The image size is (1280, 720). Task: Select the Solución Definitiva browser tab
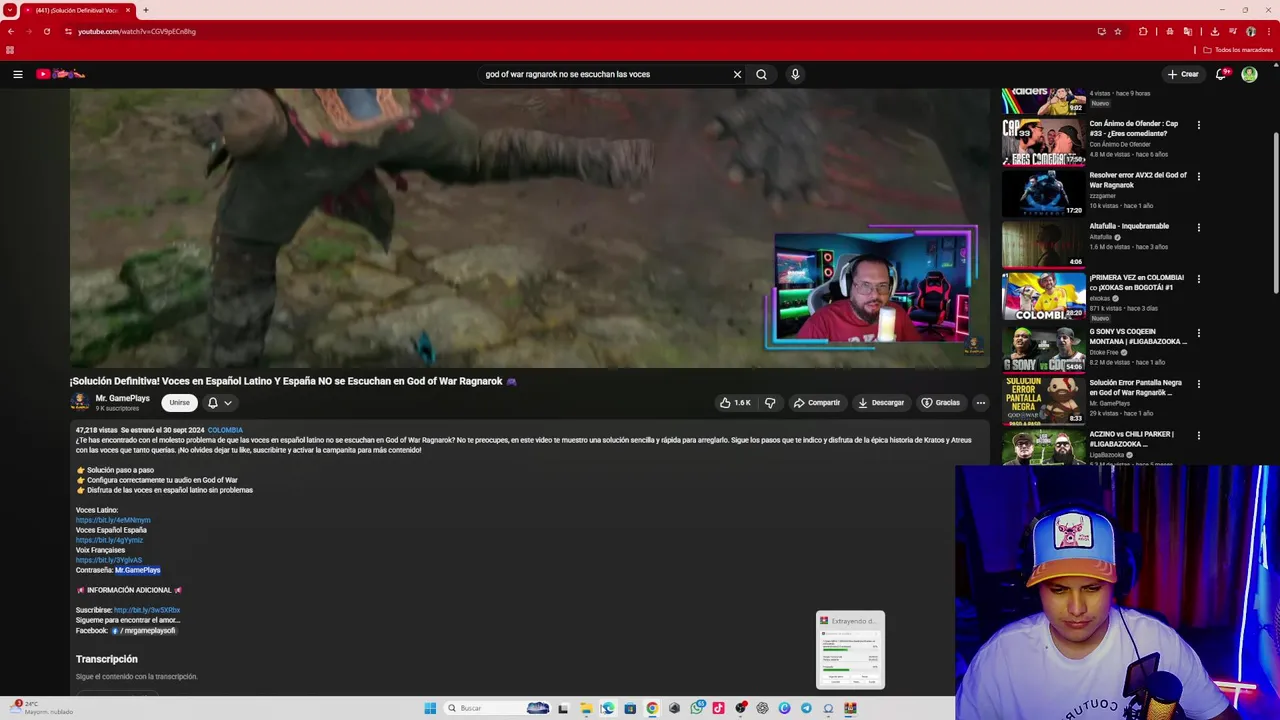pos(78,10)
